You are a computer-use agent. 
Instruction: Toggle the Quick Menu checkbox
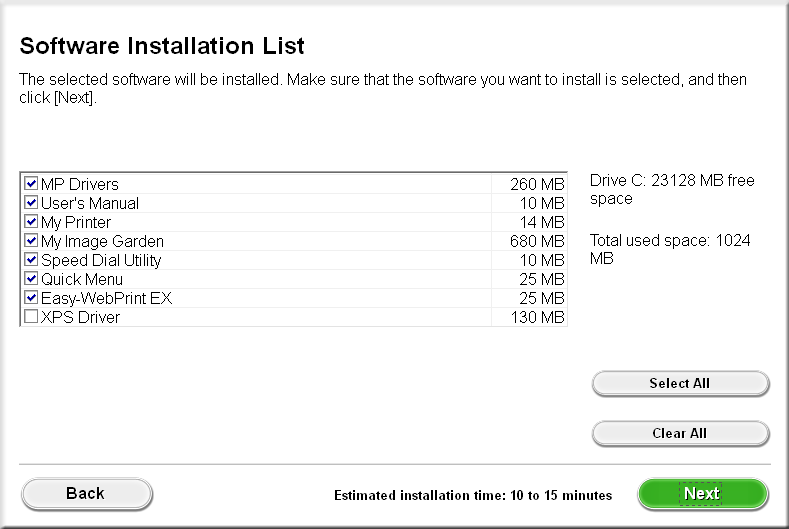31,279
